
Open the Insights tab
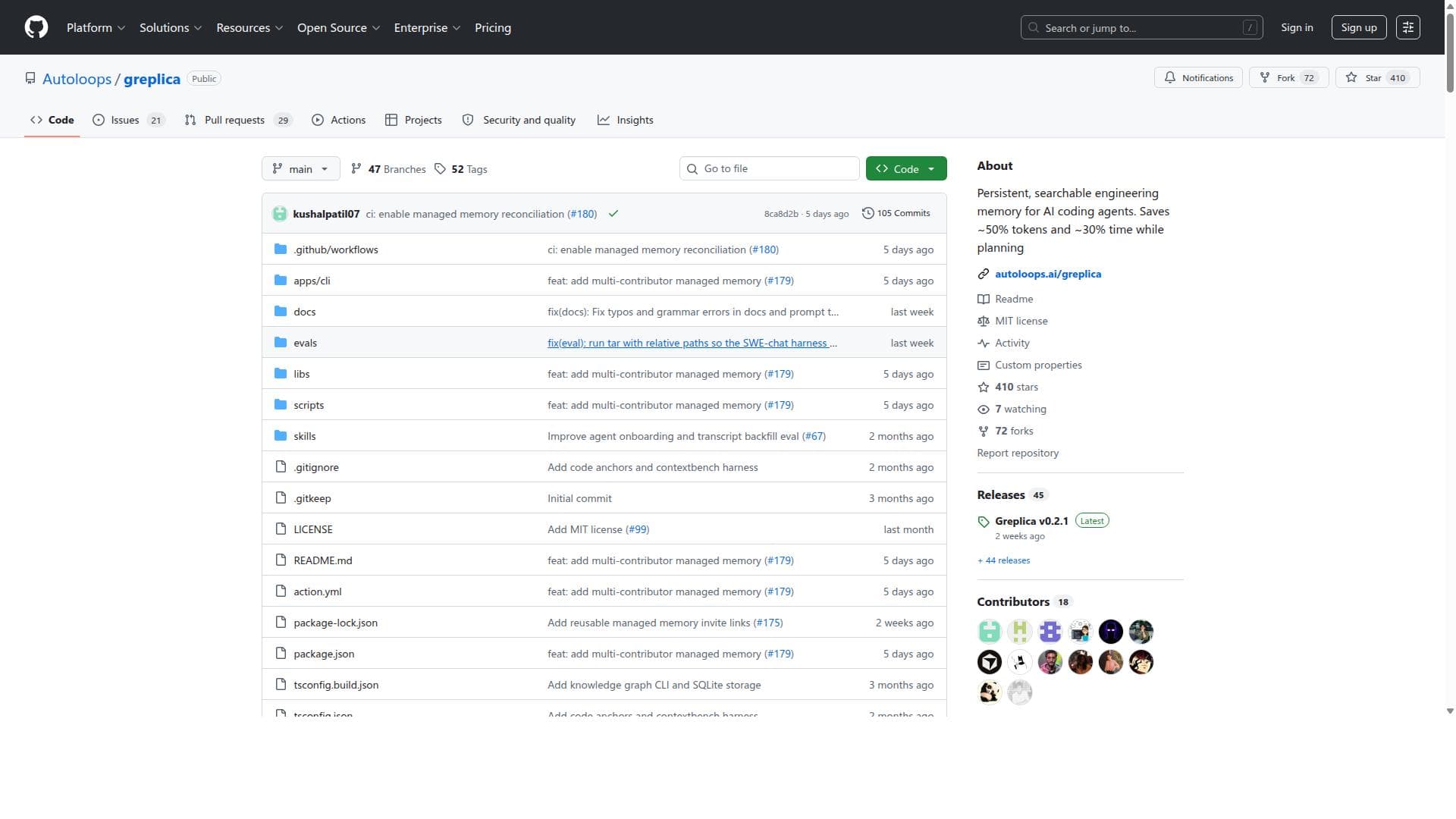(x=626, y=120)
